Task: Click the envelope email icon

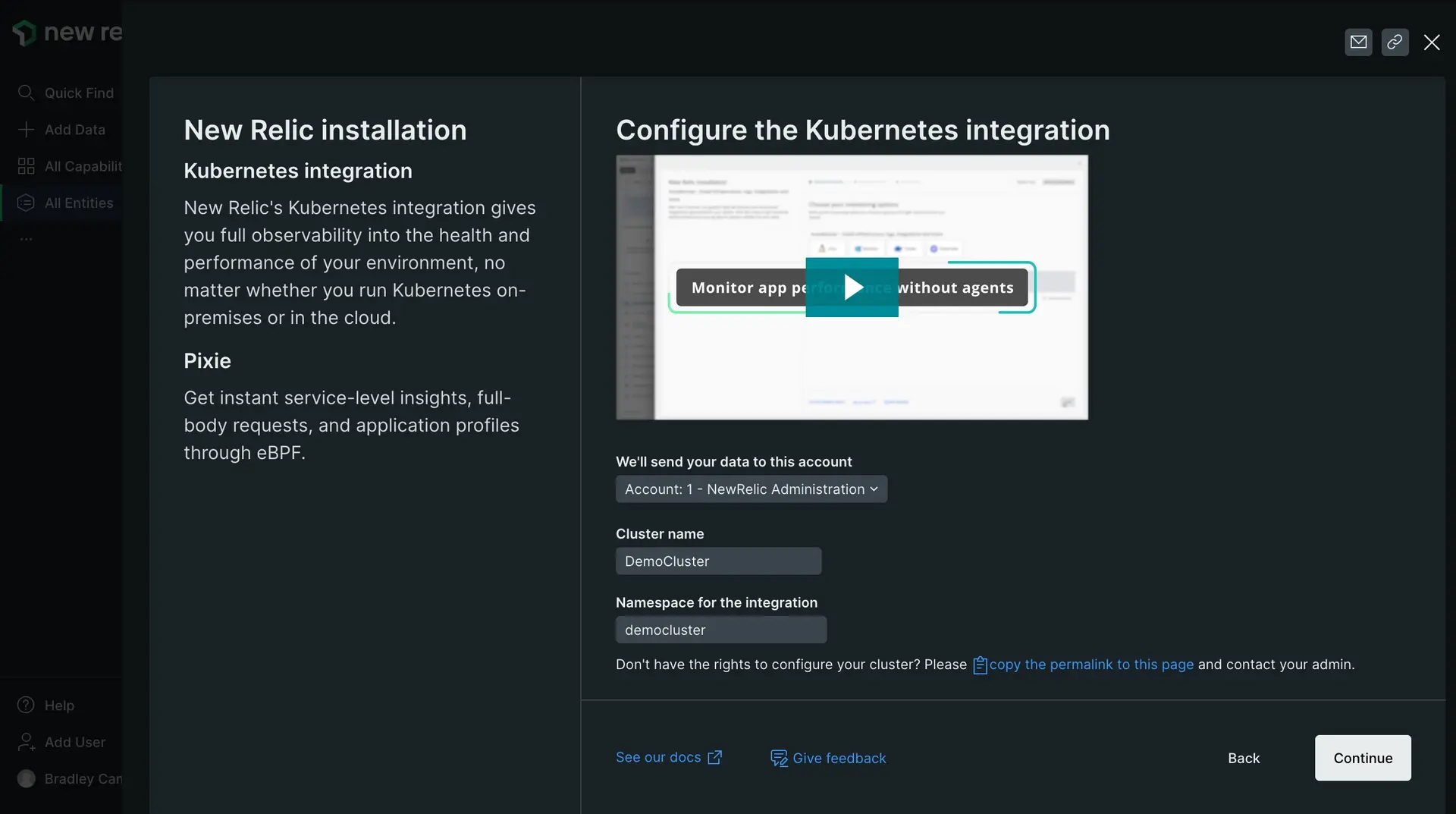Action: click(1358, 42)
